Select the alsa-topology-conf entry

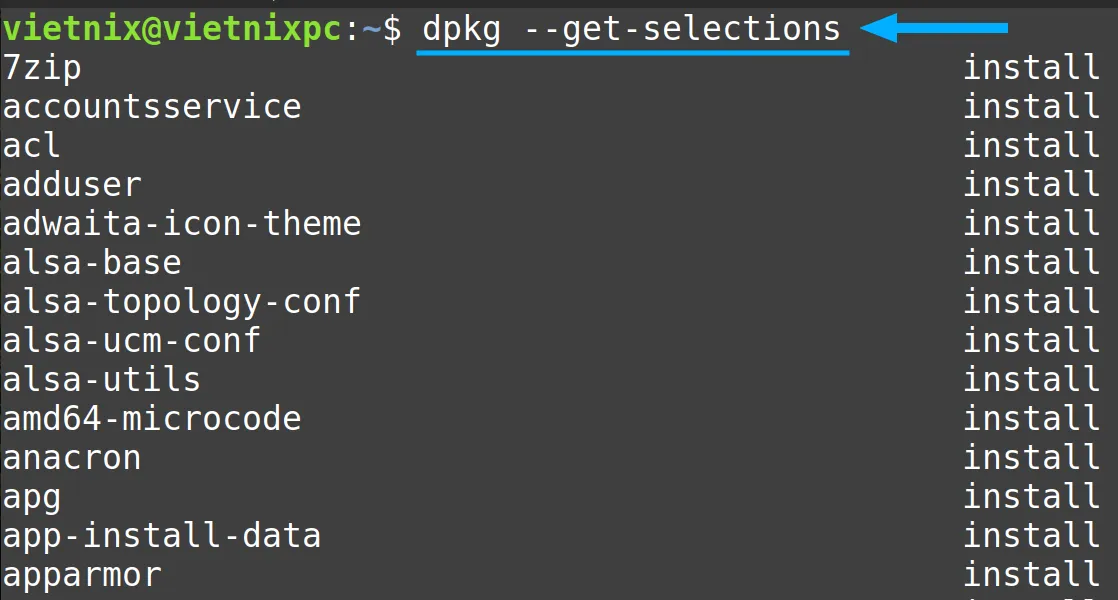(182, 303)
